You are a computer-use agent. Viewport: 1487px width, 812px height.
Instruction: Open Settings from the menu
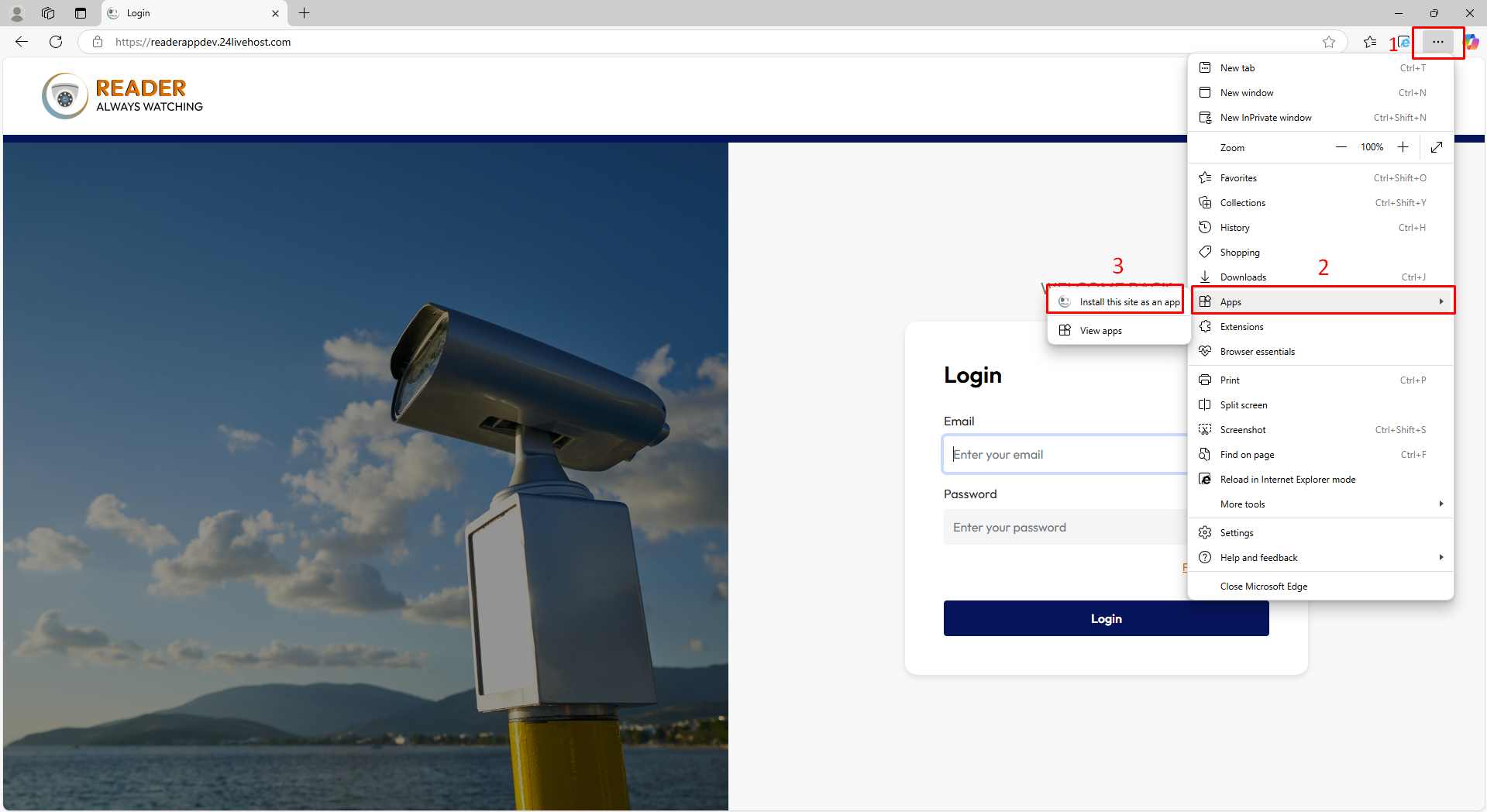[1320, 533]
